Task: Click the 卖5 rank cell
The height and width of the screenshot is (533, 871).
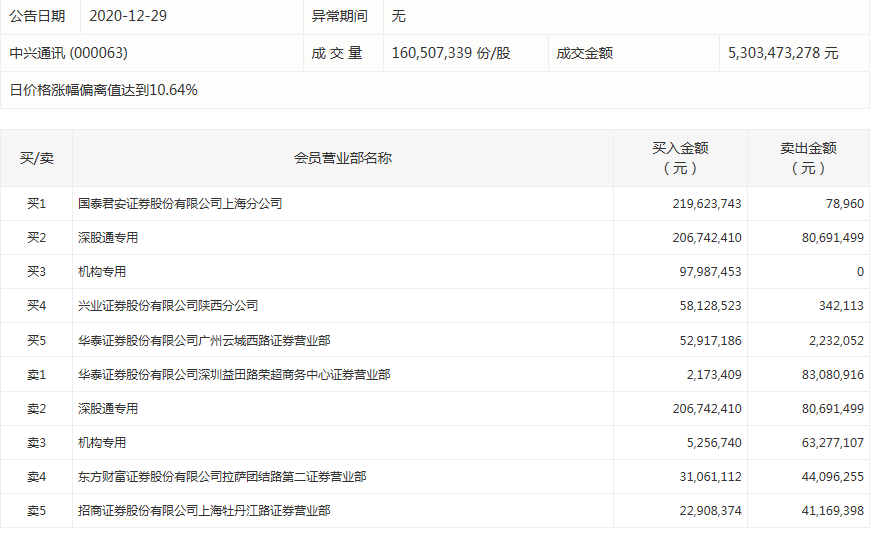Action: click(37, 510)
